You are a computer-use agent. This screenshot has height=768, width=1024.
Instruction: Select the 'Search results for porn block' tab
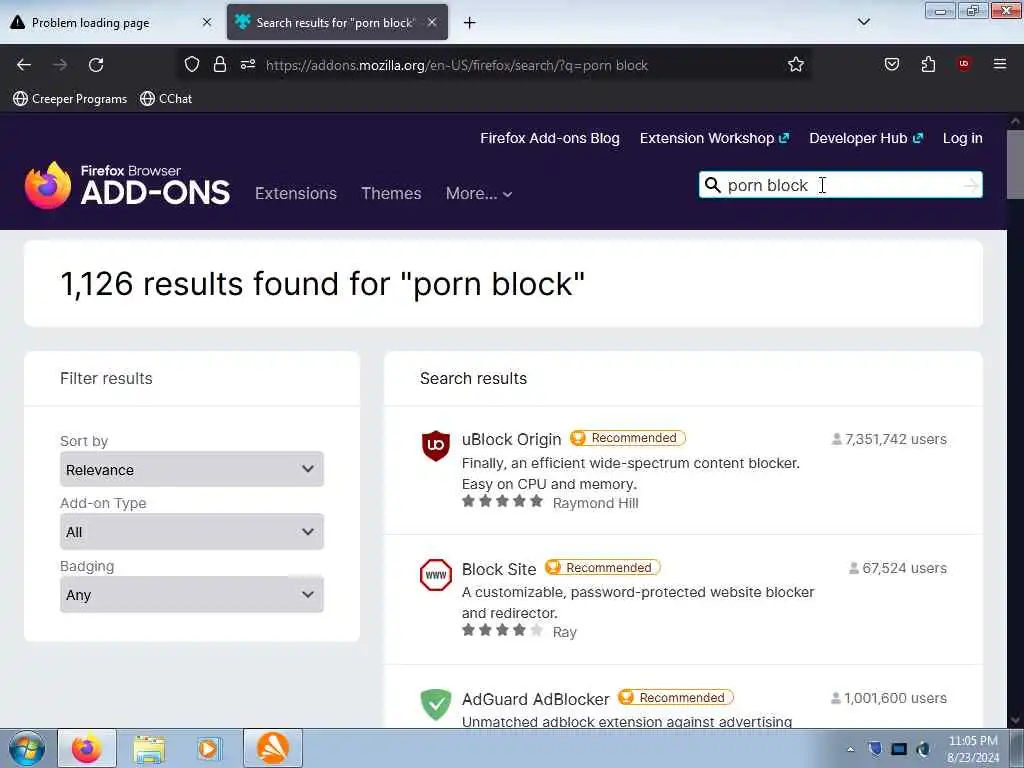click(337, 23)
